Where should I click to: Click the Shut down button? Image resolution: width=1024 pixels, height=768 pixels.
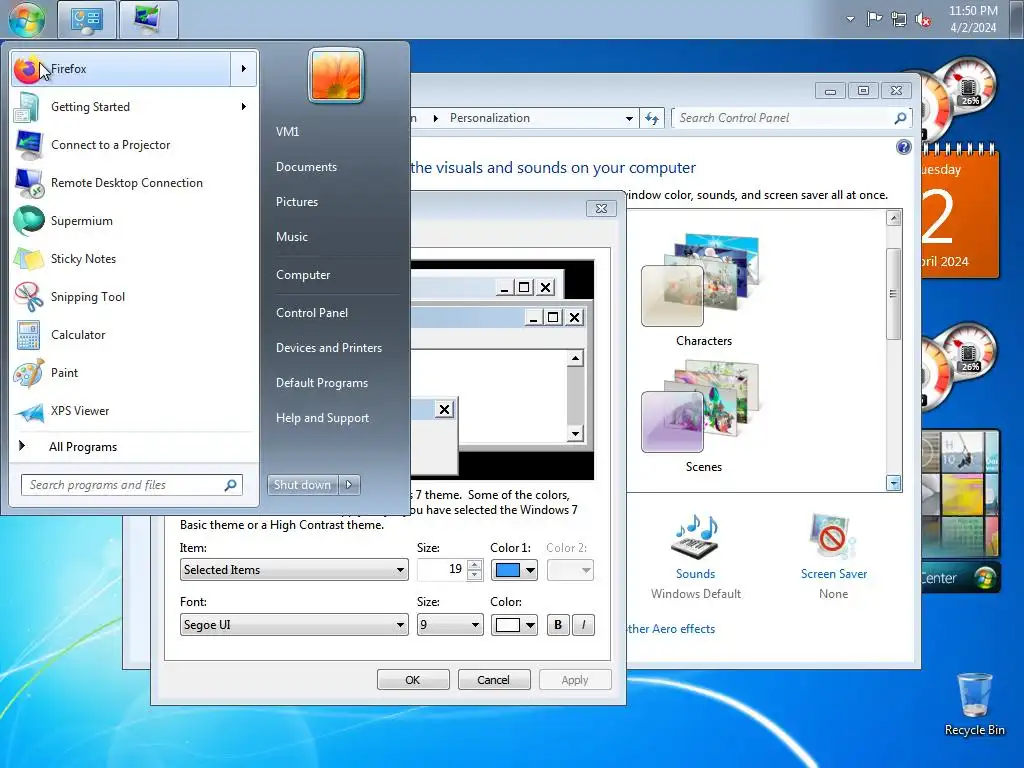point(303,485)
